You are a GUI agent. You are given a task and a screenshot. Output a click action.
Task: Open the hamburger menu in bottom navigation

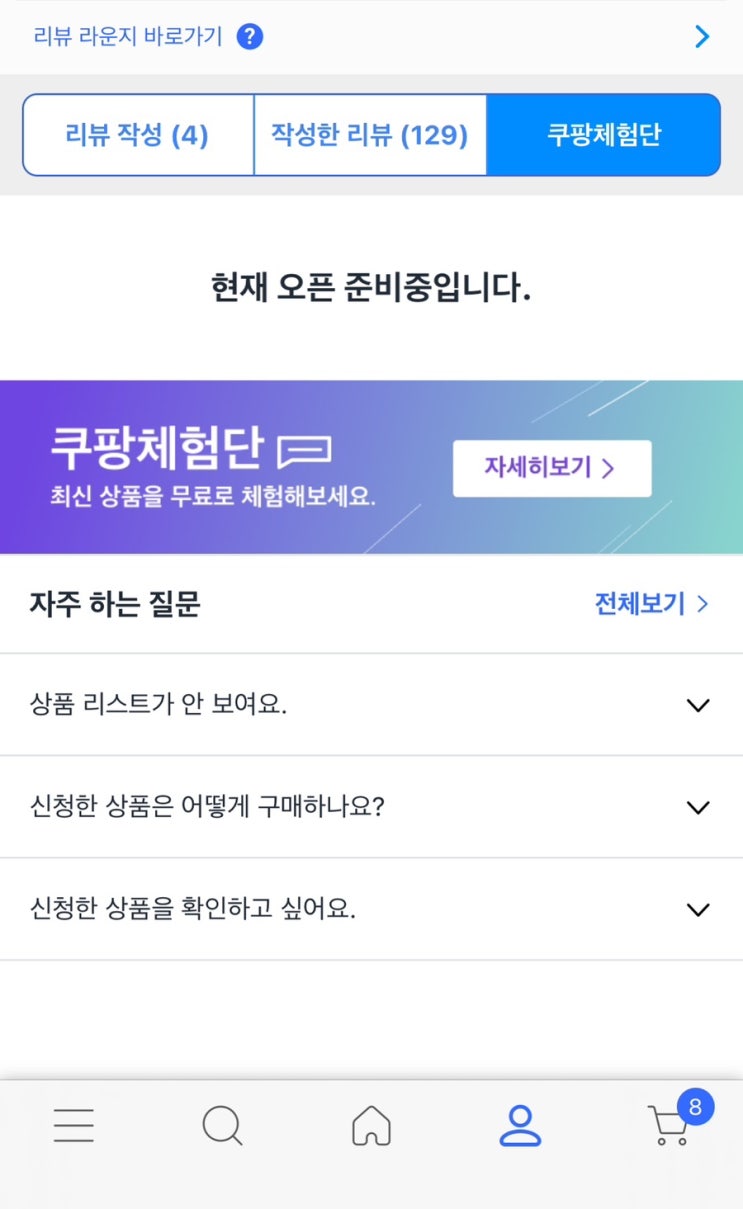[x=74, y=1125]
